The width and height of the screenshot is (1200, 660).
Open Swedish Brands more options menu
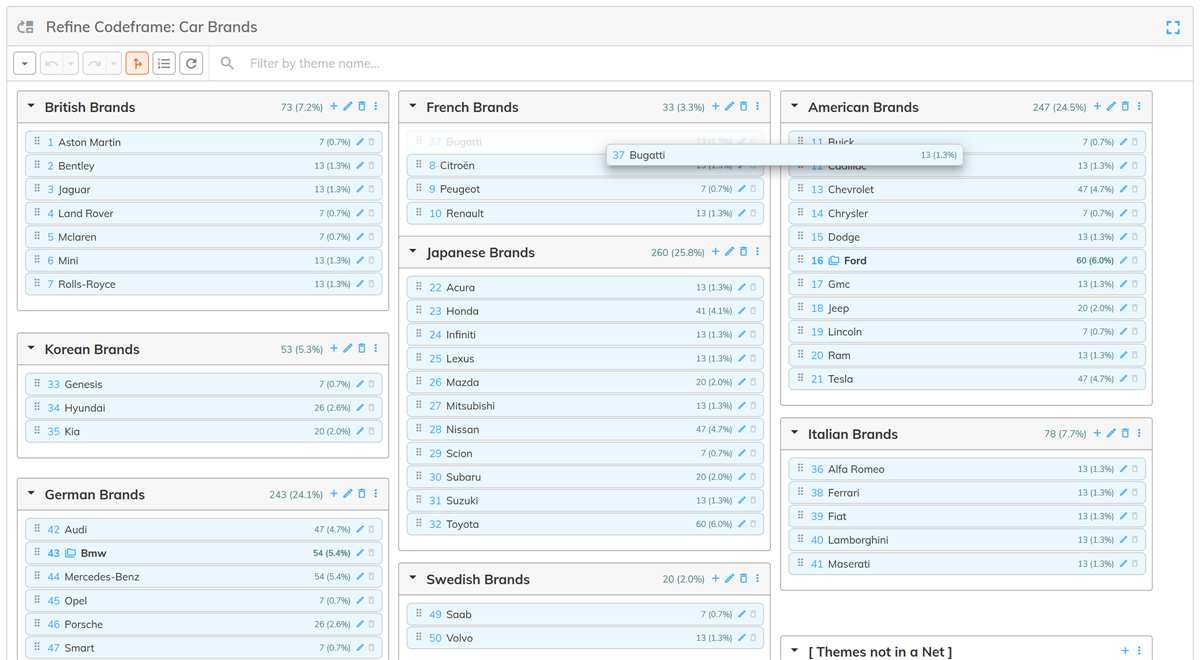tap(757, 579)
